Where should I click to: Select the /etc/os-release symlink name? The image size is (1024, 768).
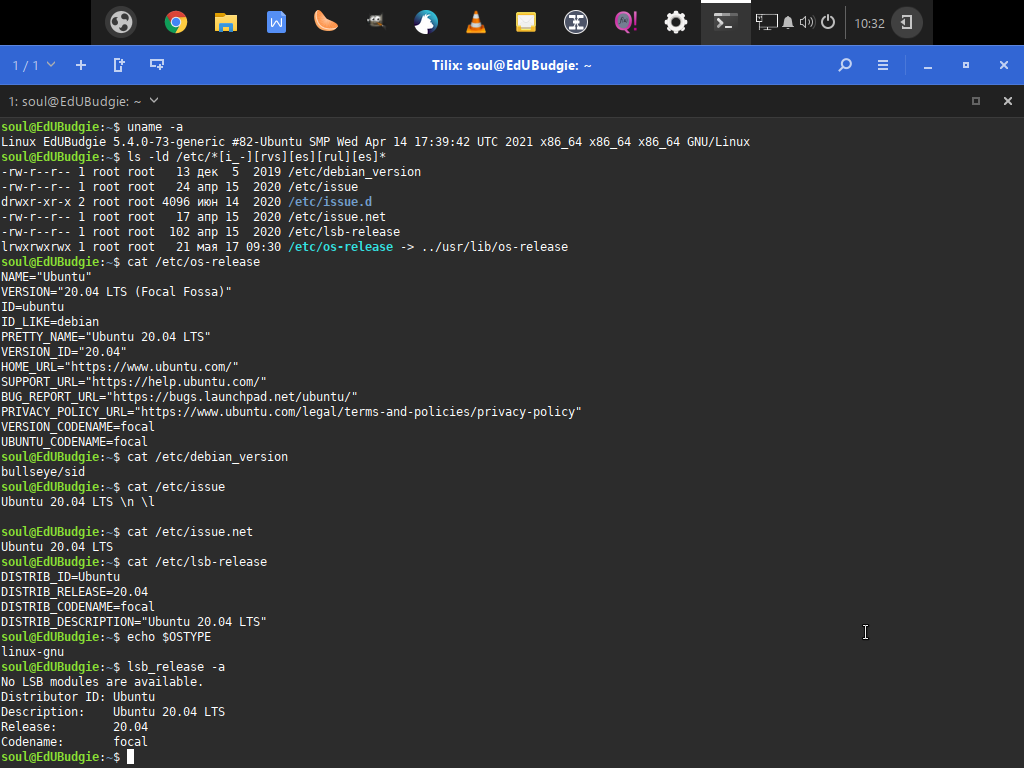point(340,247)
